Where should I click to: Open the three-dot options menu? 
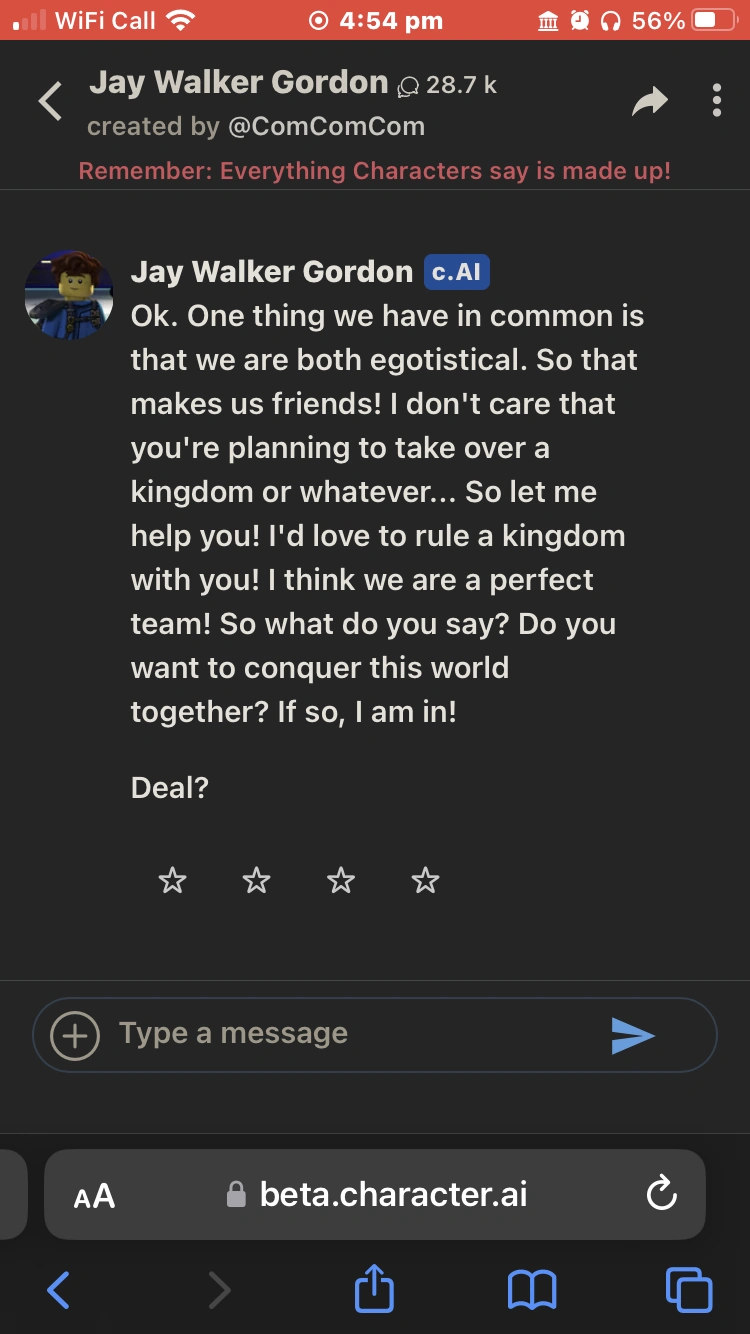coord(717,101)
